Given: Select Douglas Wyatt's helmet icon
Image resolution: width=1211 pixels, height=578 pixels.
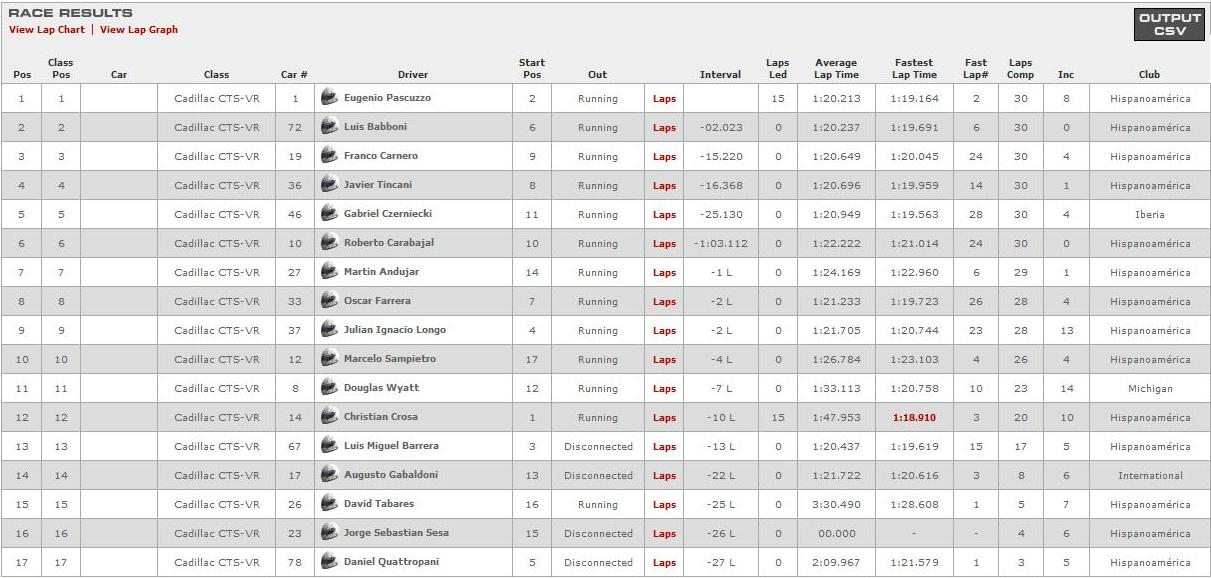Looking at the screenshot, I should [329, 388].
